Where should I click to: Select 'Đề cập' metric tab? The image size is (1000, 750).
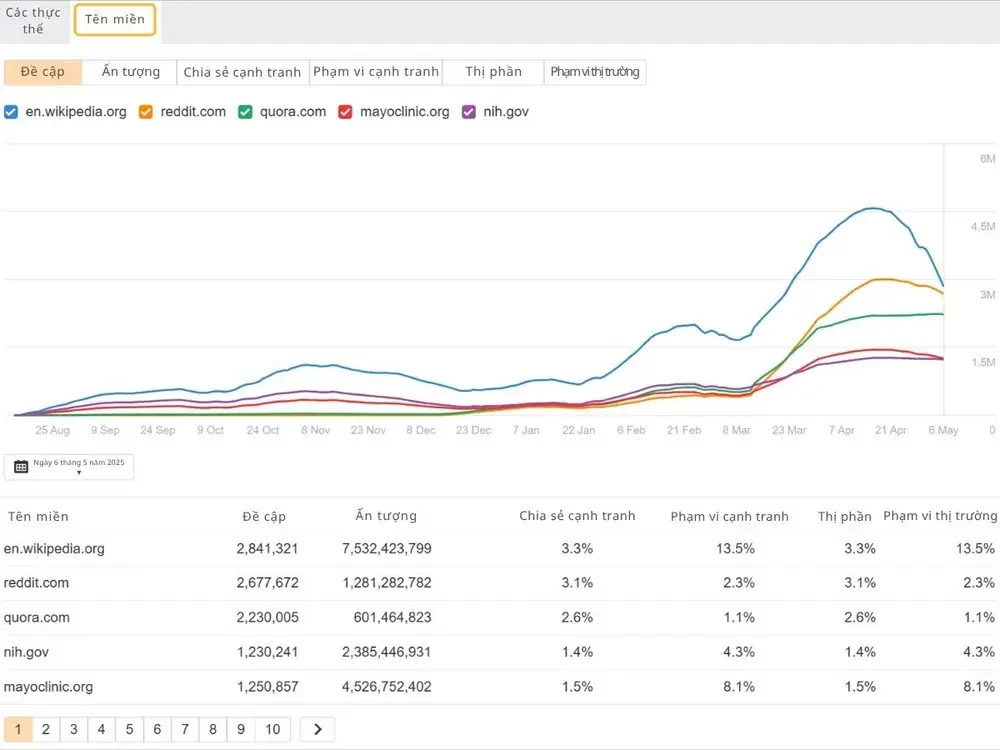[43, 72]
